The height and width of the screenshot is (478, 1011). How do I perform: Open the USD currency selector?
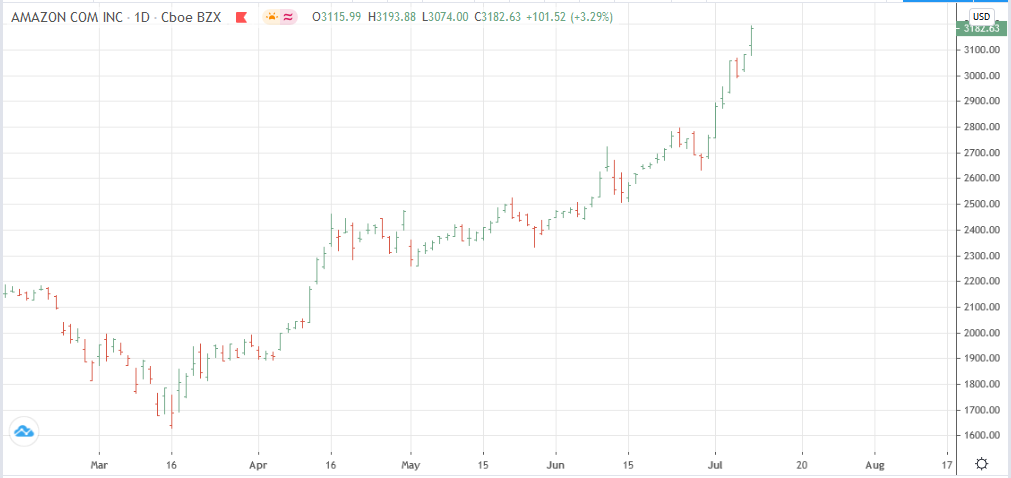coord(981,16)
